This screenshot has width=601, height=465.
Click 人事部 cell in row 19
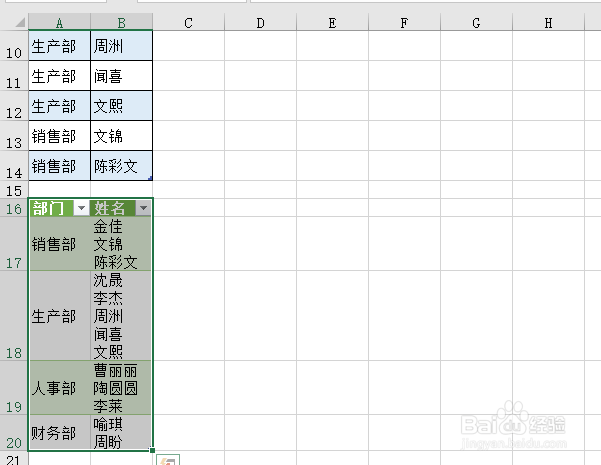pos(59,388)
